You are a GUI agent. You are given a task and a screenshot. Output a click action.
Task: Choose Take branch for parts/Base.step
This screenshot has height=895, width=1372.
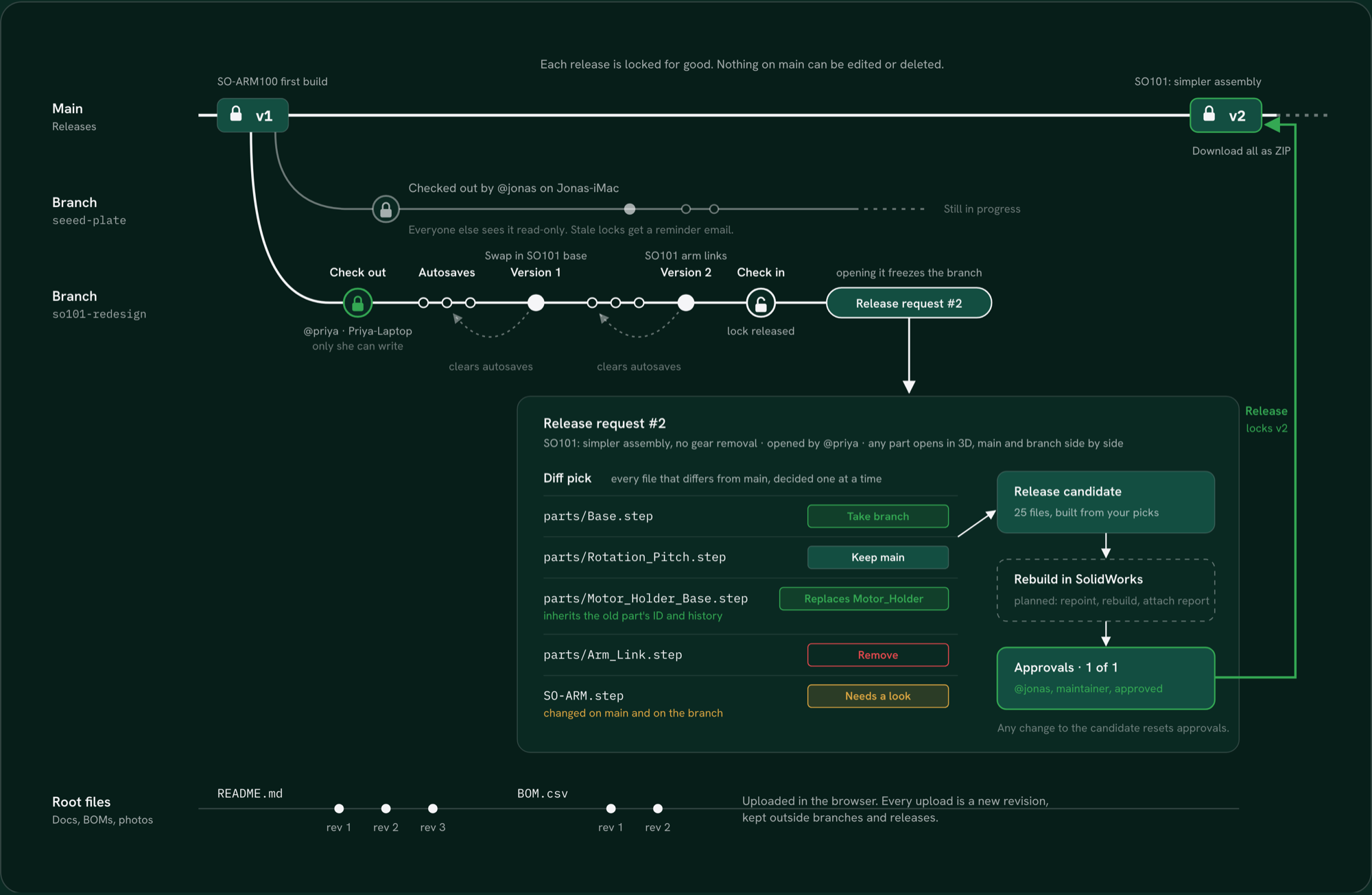(x=878, y=516)
